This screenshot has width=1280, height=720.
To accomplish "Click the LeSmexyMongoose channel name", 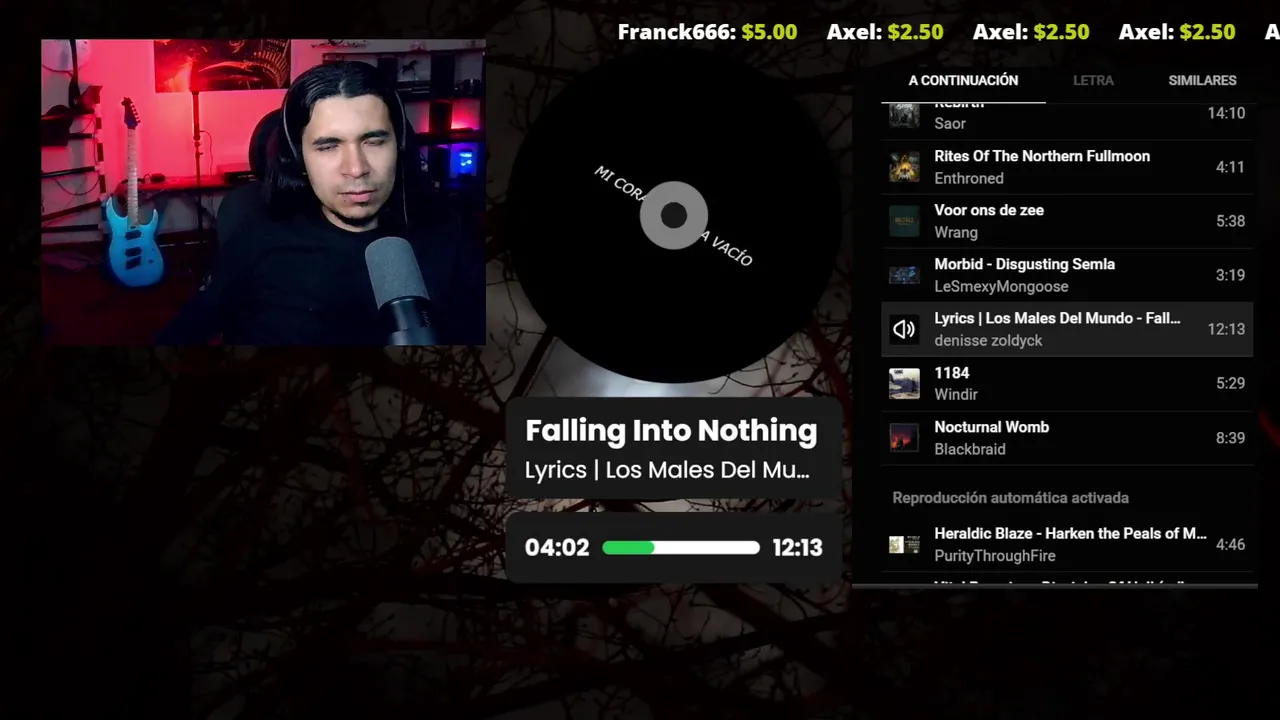I will point(1001,286).
